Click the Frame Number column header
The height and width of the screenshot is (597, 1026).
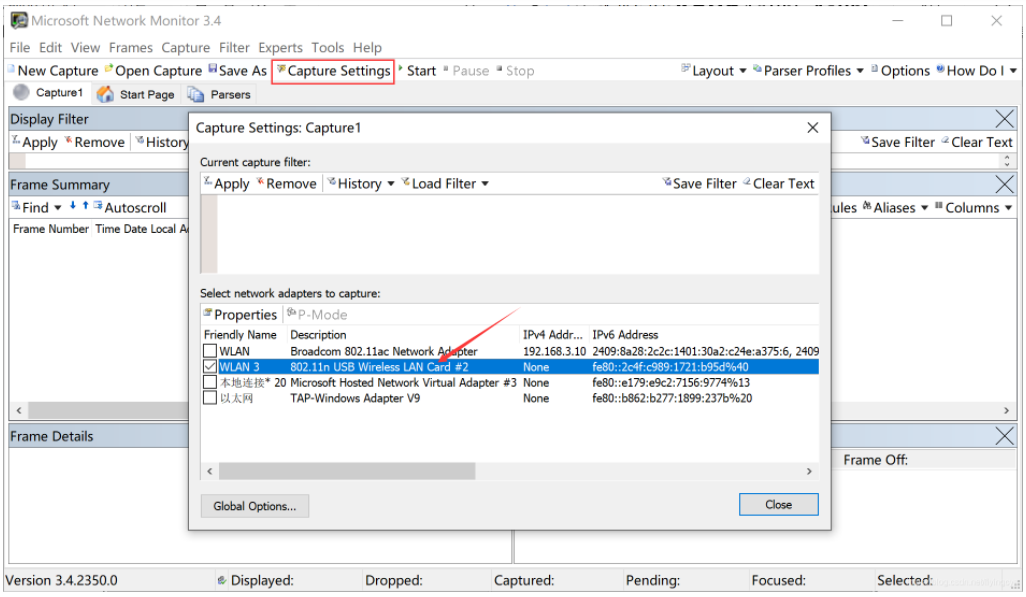(50, 229)
